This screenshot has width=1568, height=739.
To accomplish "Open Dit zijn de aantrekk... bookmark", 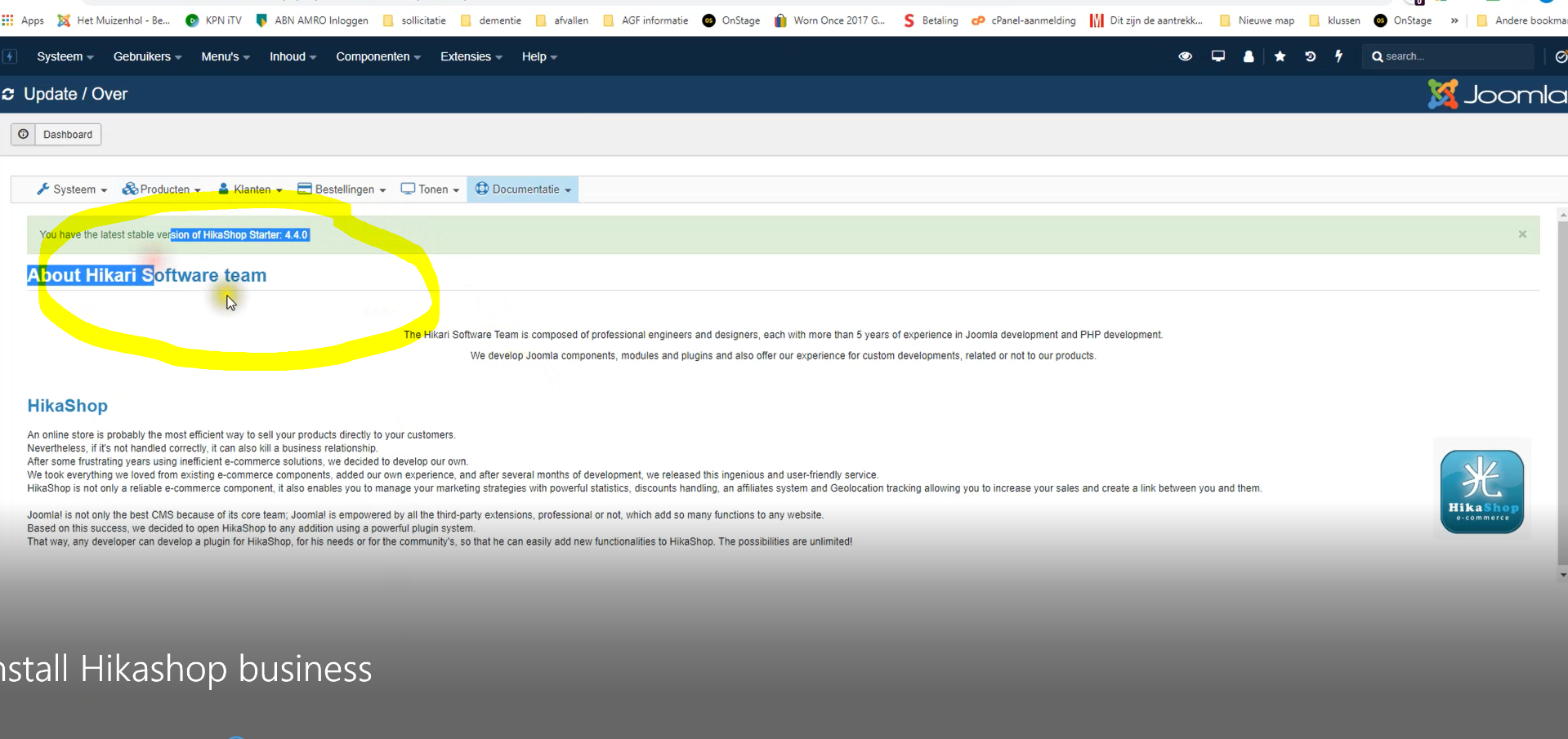I will [x=1146, y=20].
